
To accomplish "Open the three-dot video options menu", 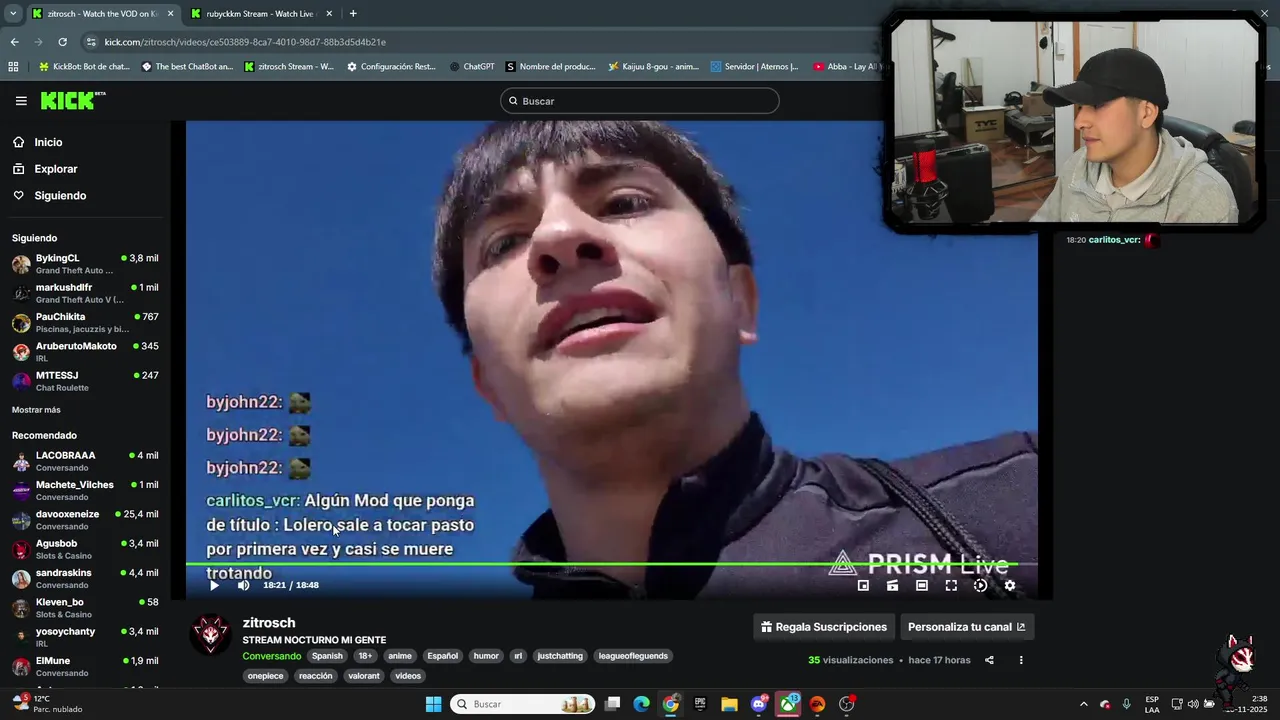I will [1021, 660].
